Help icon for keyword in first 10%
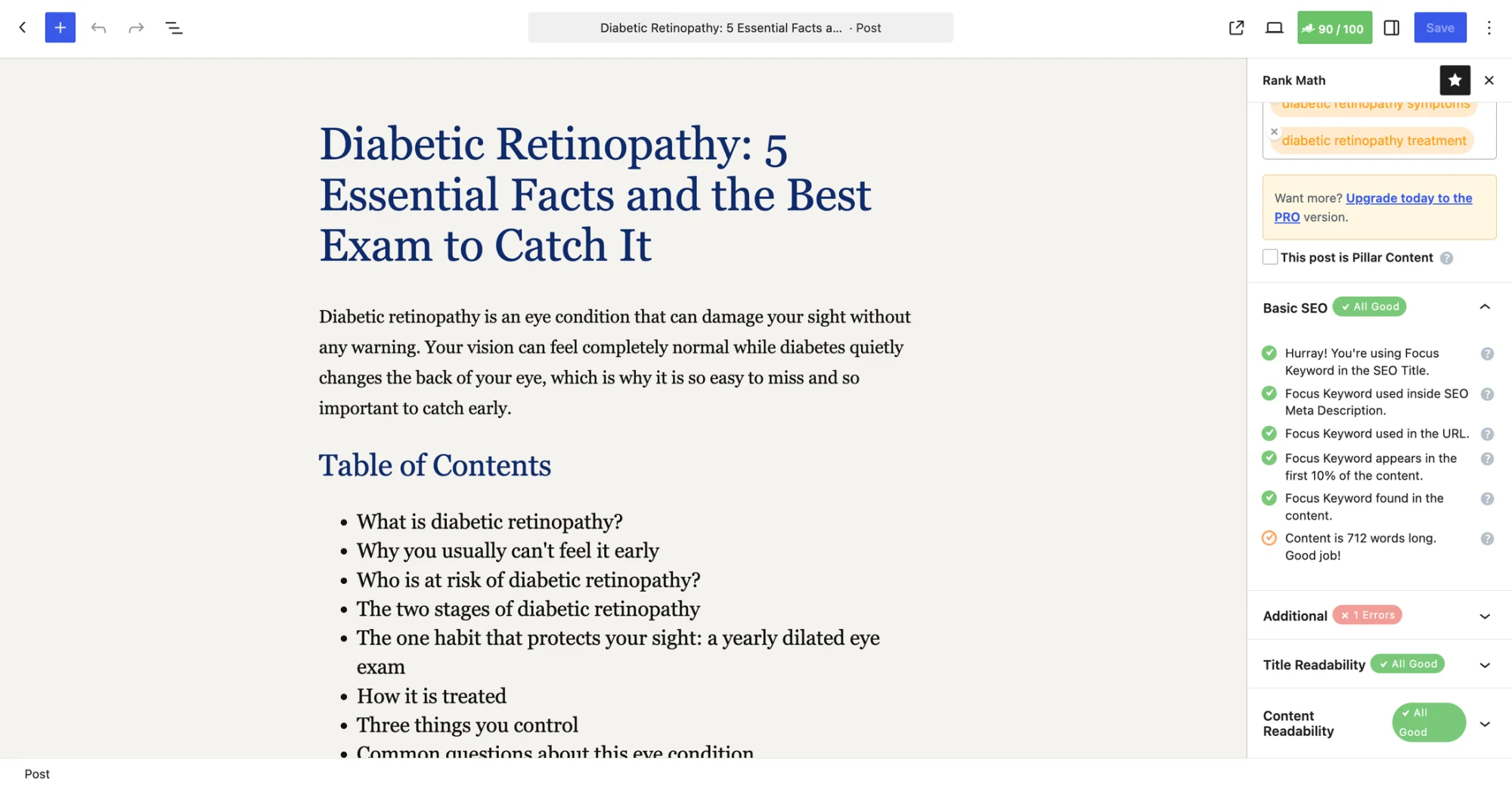This screenshot has height=789, width=1512. [x=1487, y=459]
